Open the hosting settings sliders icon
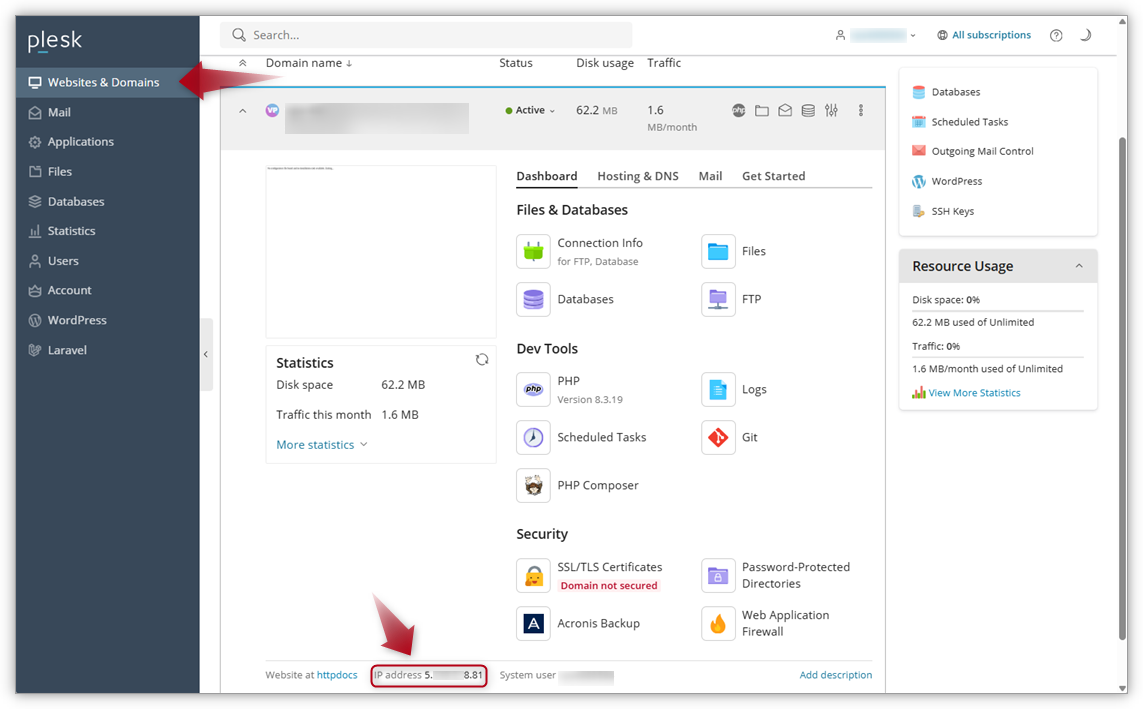Viewport: 1143px width, 709px height. (x=831, y=110)
